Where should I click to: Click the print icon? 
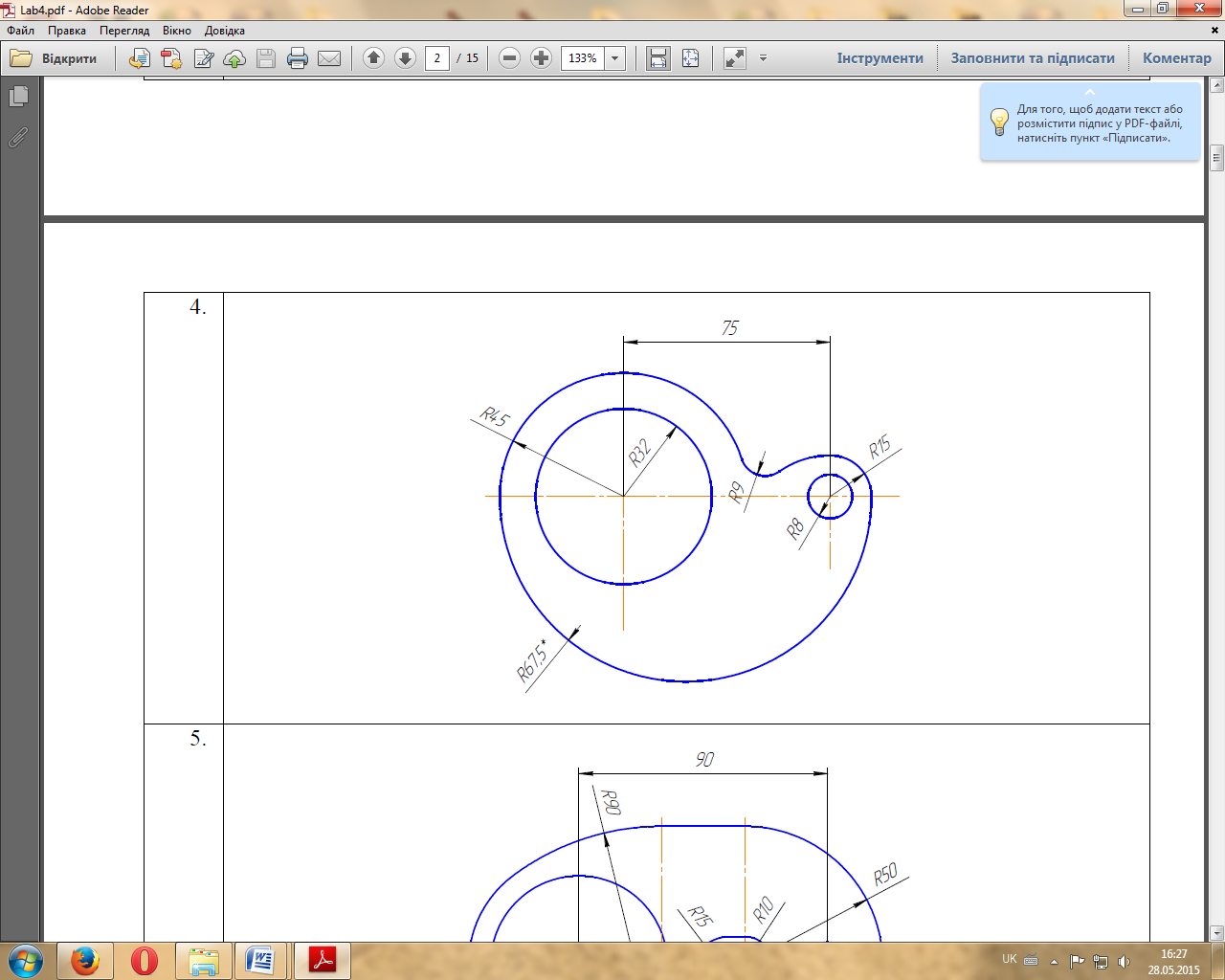tap(298, 58)
